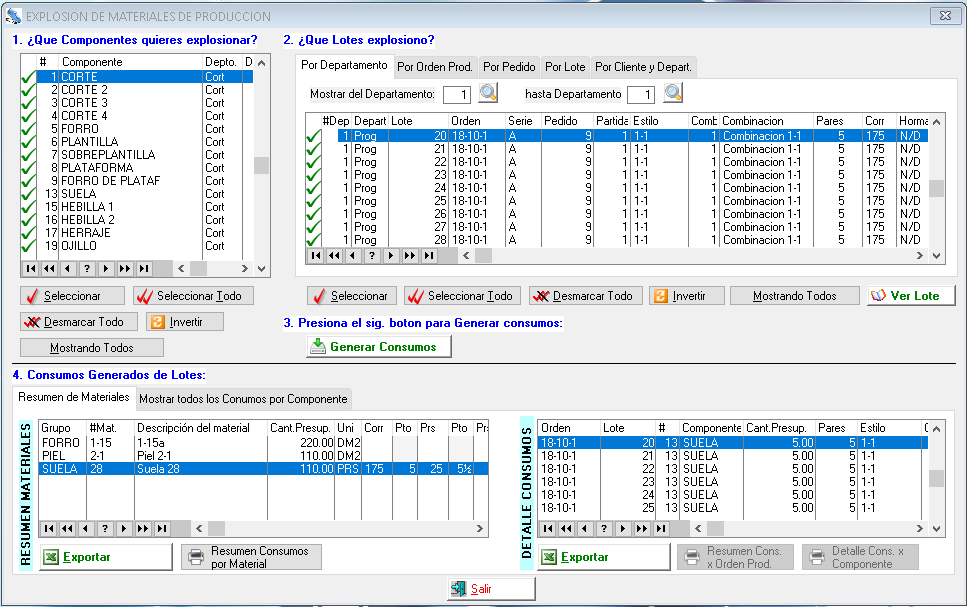Click the magnifier next to 'hasta Departamento'
Viewport: 967px width, 607px height.
673,94
